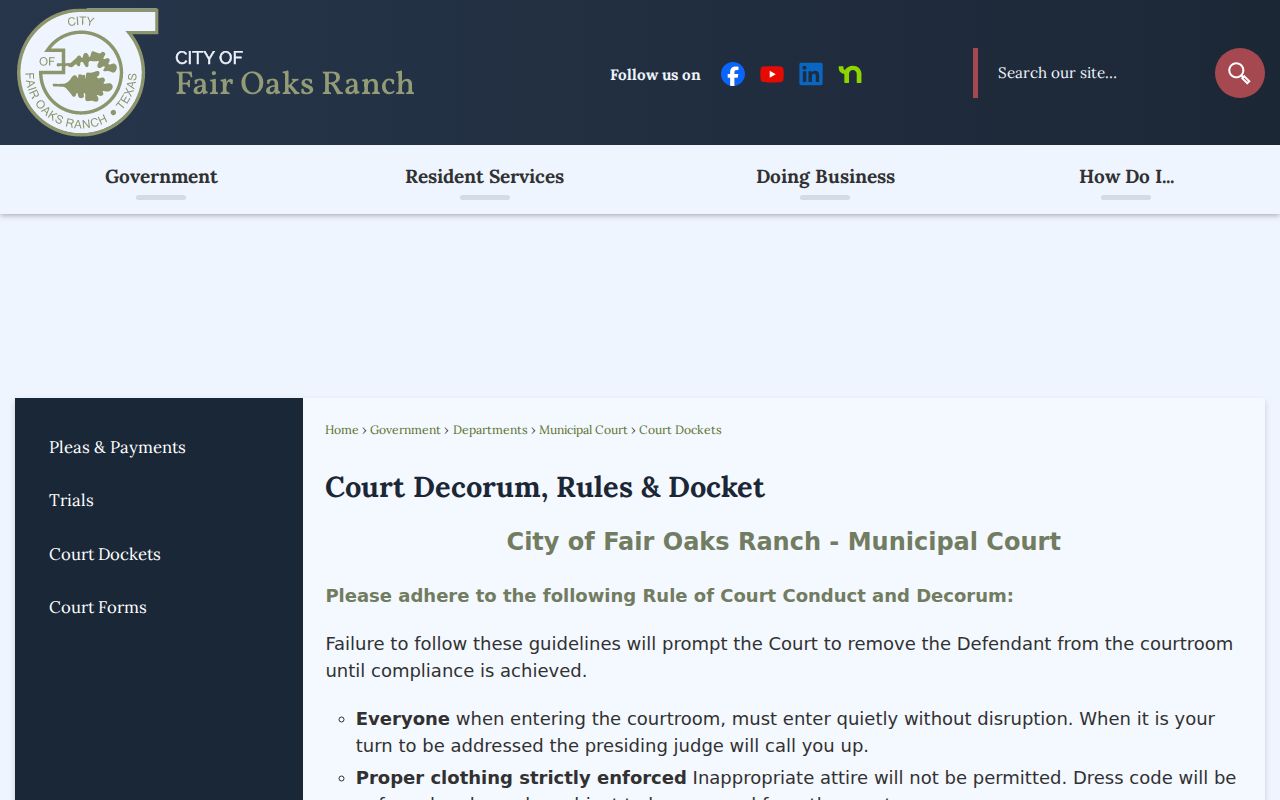This screenshot has height=800, width=1280.
Task: Click the Court Dockets breadcrumb link
Action: 680,430
